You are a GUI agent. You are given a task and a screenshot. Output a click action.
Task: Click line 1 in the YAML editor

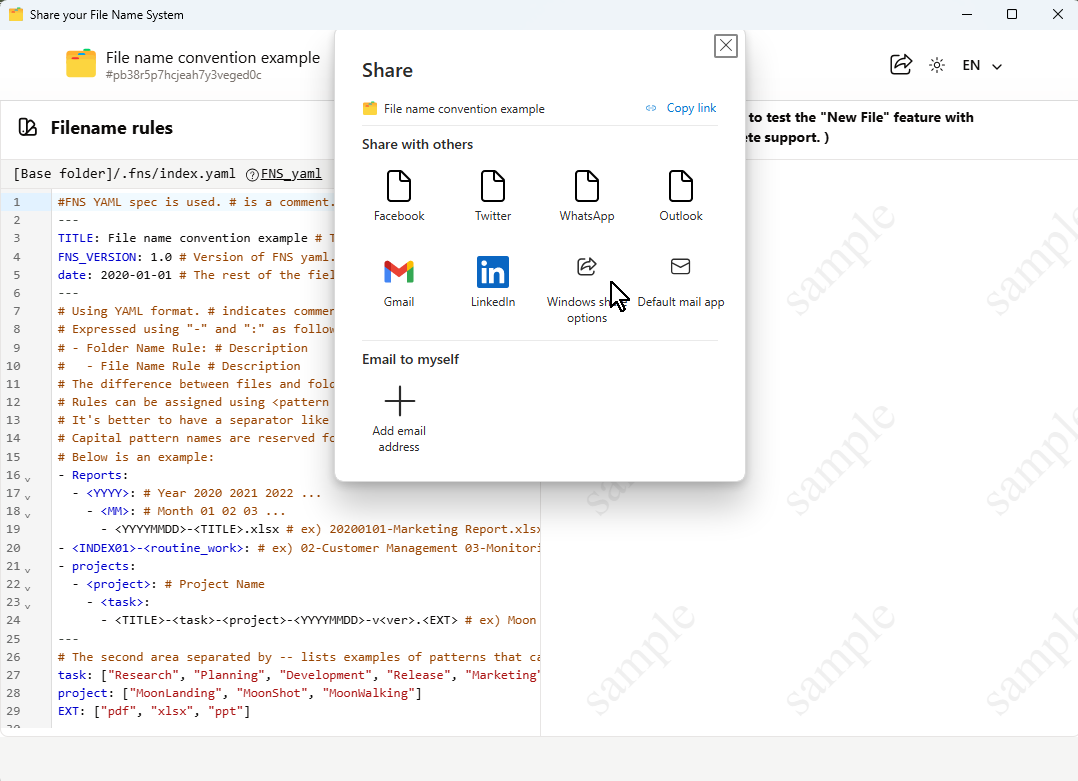tap(200, 202)
